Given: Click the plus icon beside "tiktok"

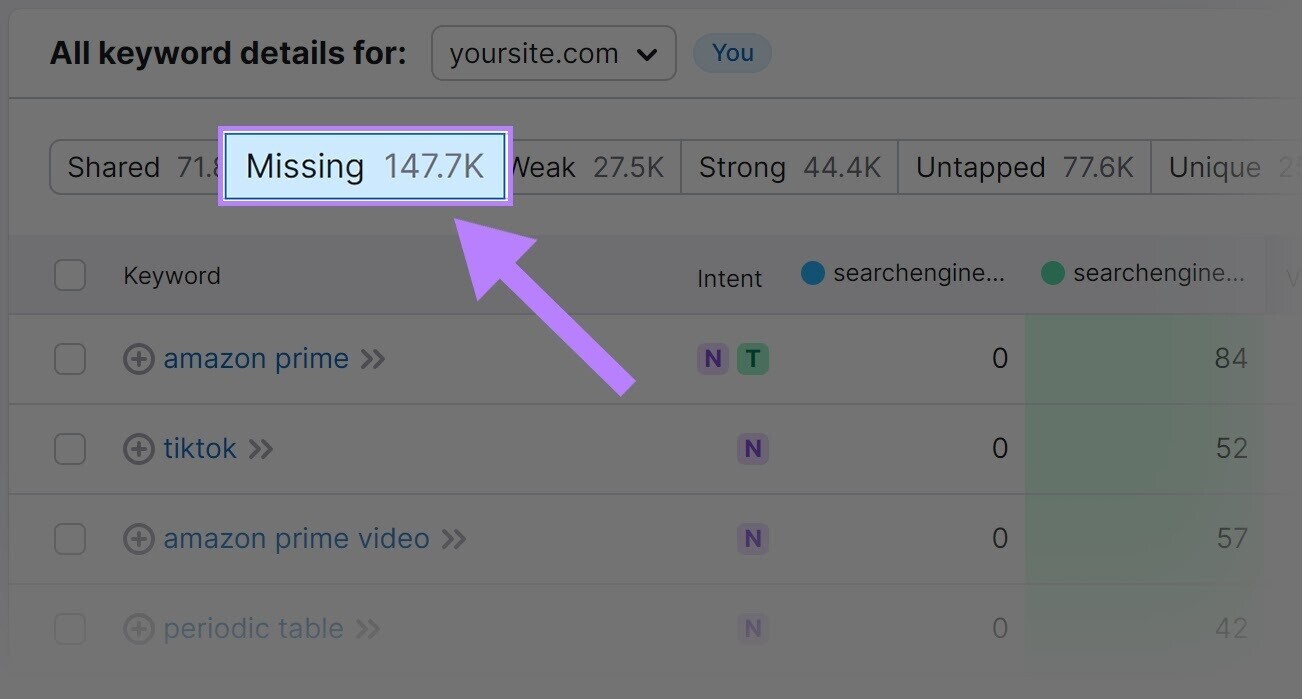Looking at the screenshot, I should (139, 448).
